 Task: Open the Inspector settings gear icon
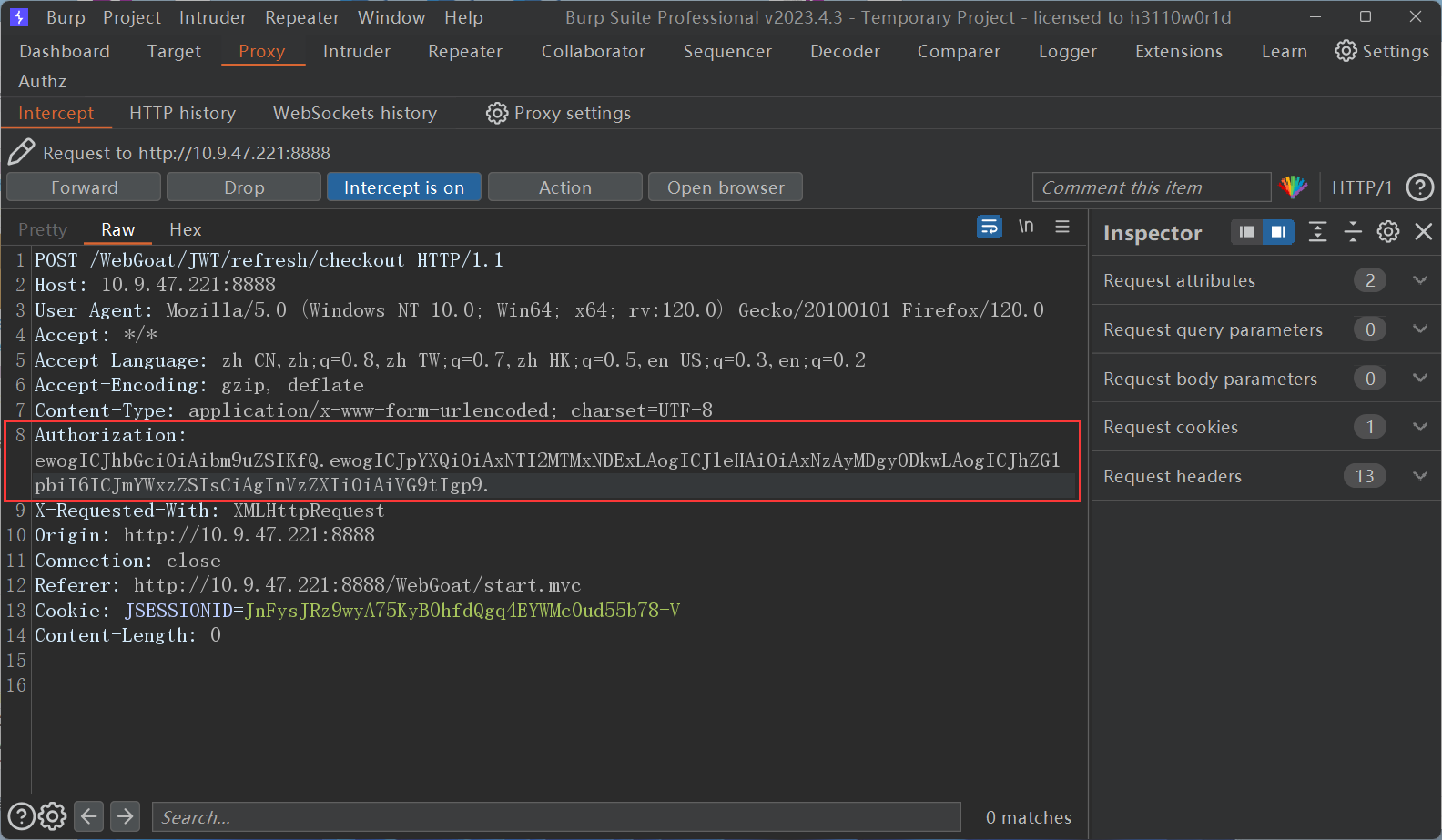[x=1388, y=232]
